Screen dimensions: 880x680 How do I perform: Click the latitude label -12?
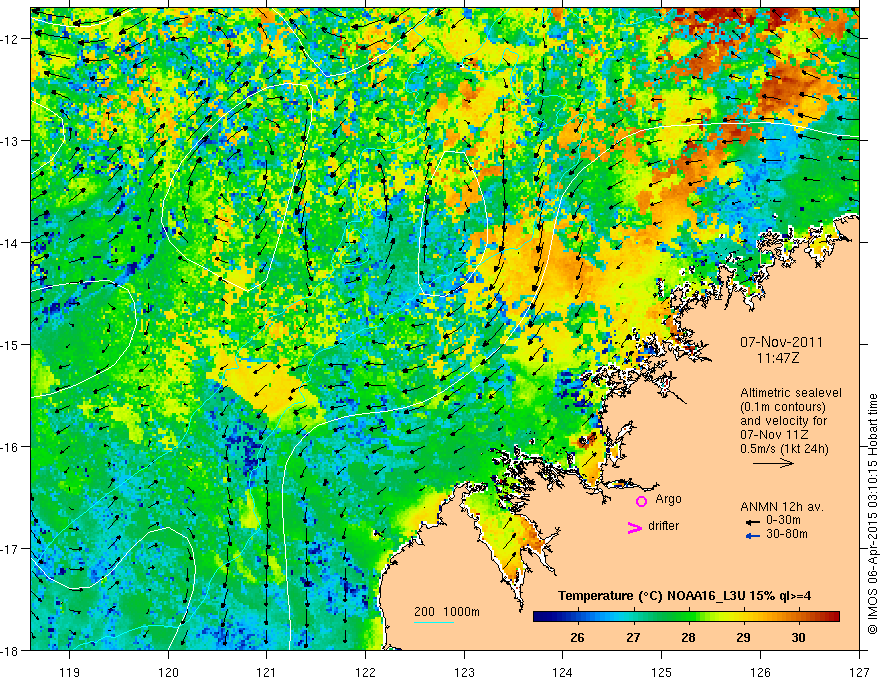tap(11, 39)
